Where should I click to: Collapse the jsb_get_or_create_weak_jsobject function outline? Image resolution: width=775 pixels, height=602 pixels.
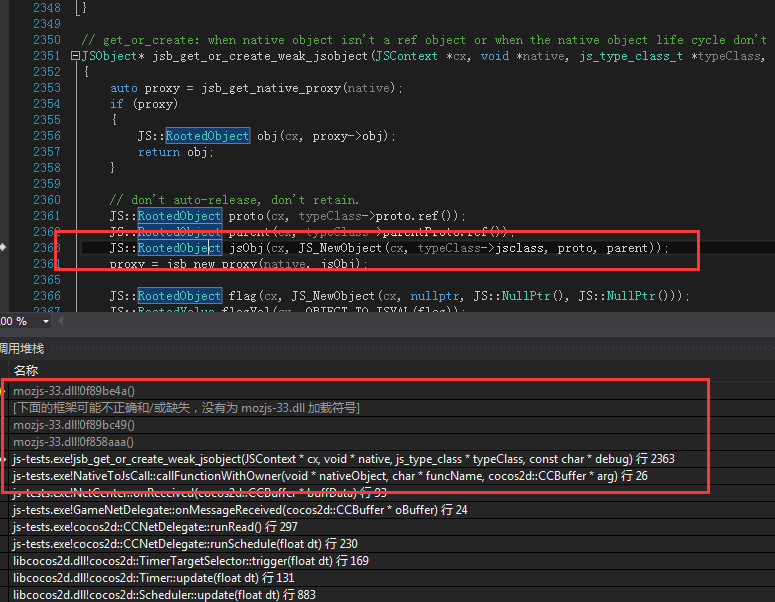click(x=75, y=56)
